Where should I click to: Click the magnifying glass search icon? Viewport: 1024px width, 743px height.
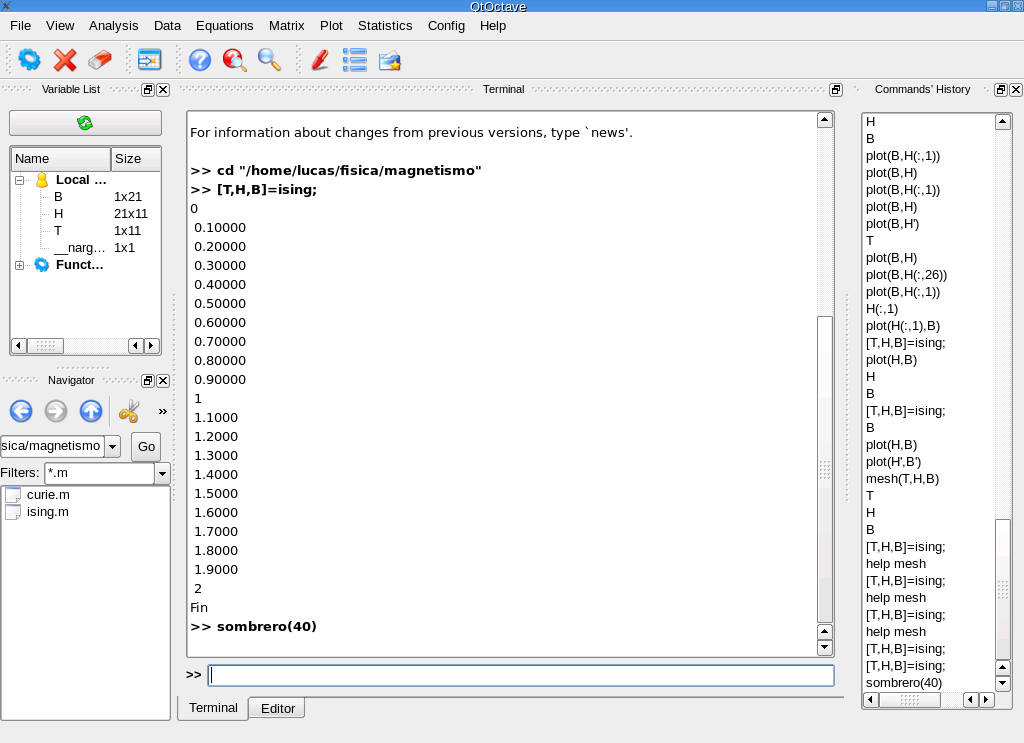(269, 60)
